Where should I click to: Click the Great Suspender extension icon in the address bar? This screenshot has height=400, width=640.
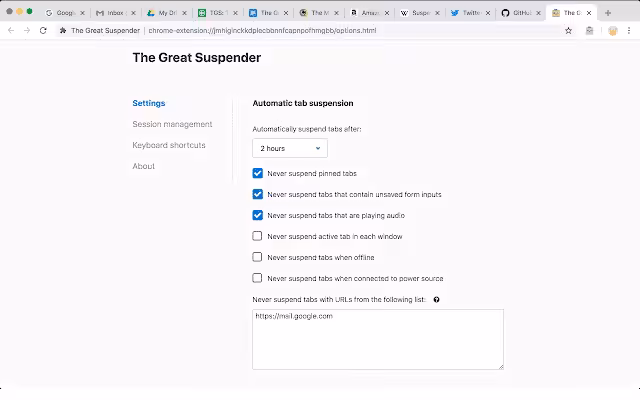pos(589,31)
